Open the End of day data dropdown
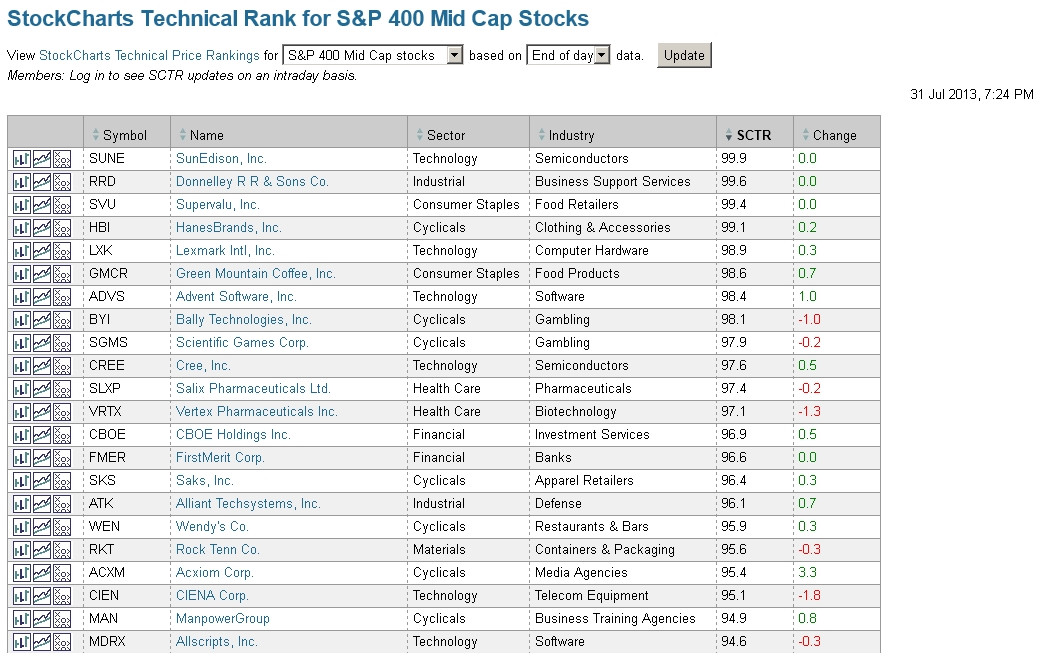Screen dimensions: 1040x653 pyautogui.click(x=568, y=55)
